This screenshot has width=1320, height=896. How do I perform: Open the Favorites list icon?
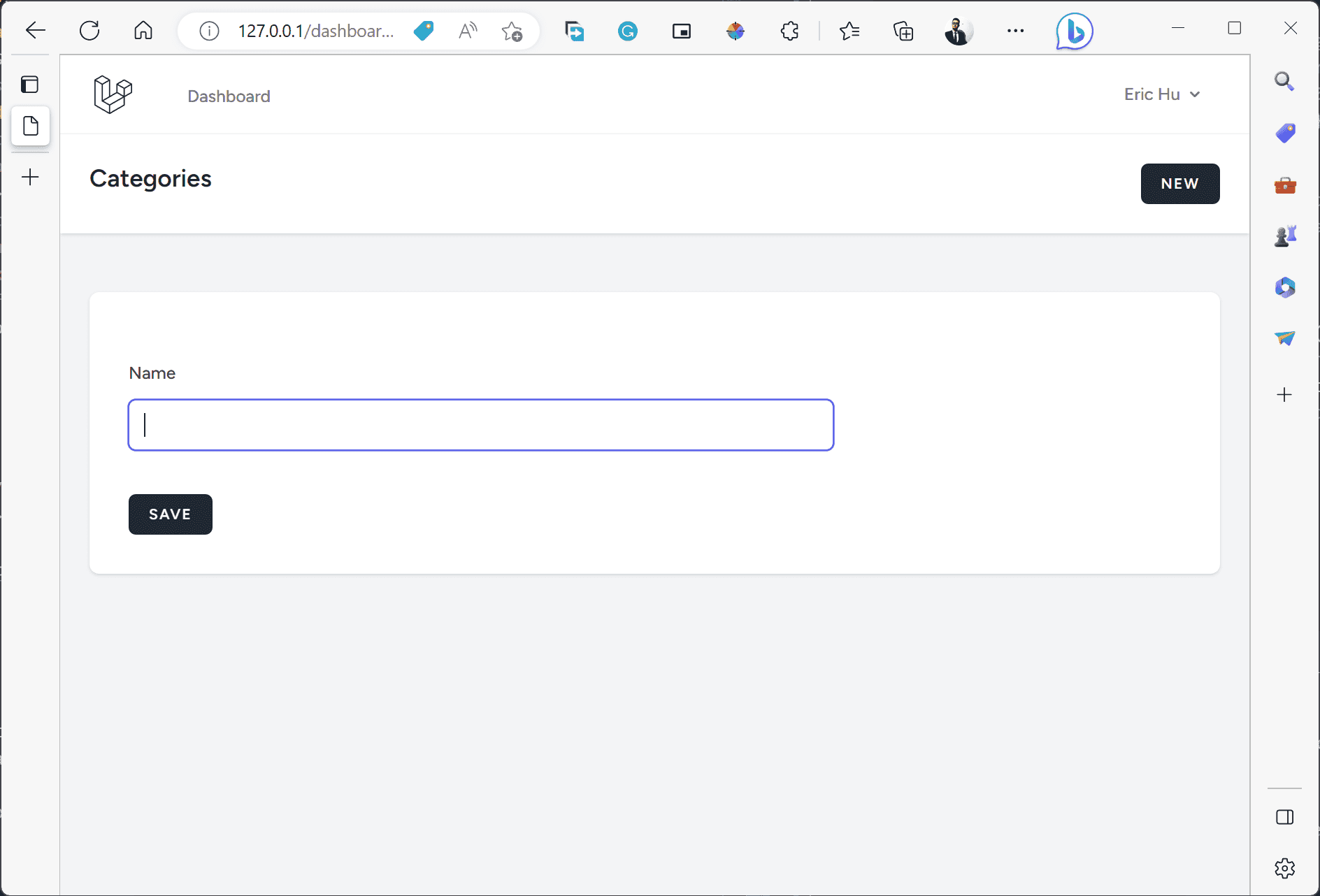pyautogui.click(x=849, y=31)
